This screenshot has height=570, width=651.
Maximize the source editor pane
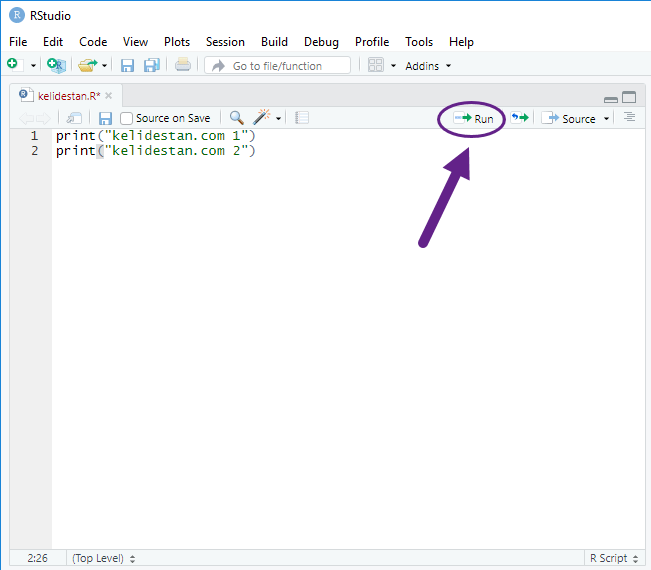(629, 97)
